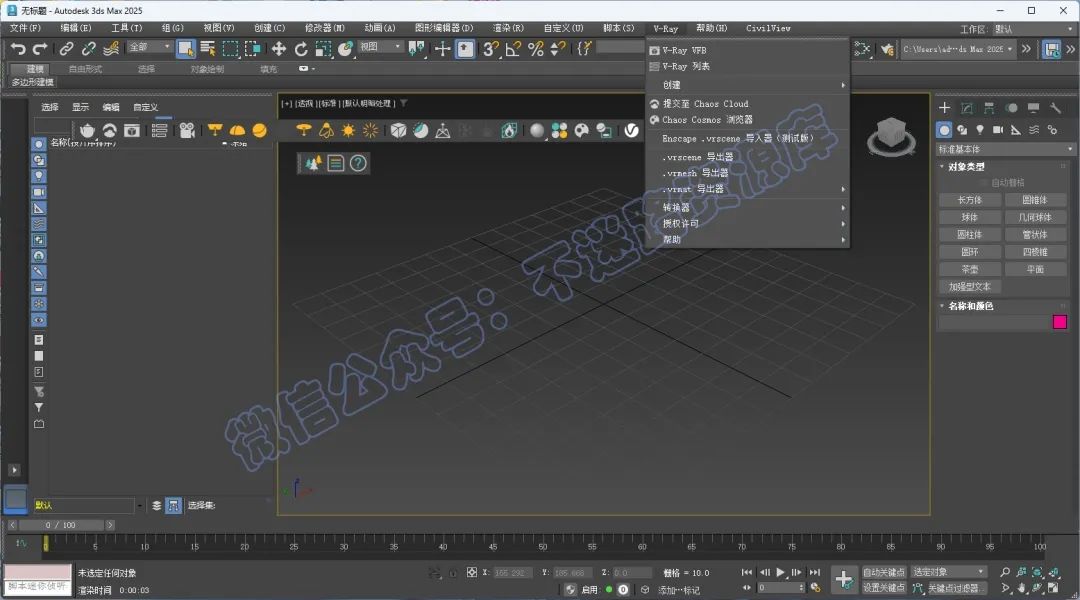Toggle the 自动关键点 button
This screenshot has height=600, width=1080.
tap(884, 572)
